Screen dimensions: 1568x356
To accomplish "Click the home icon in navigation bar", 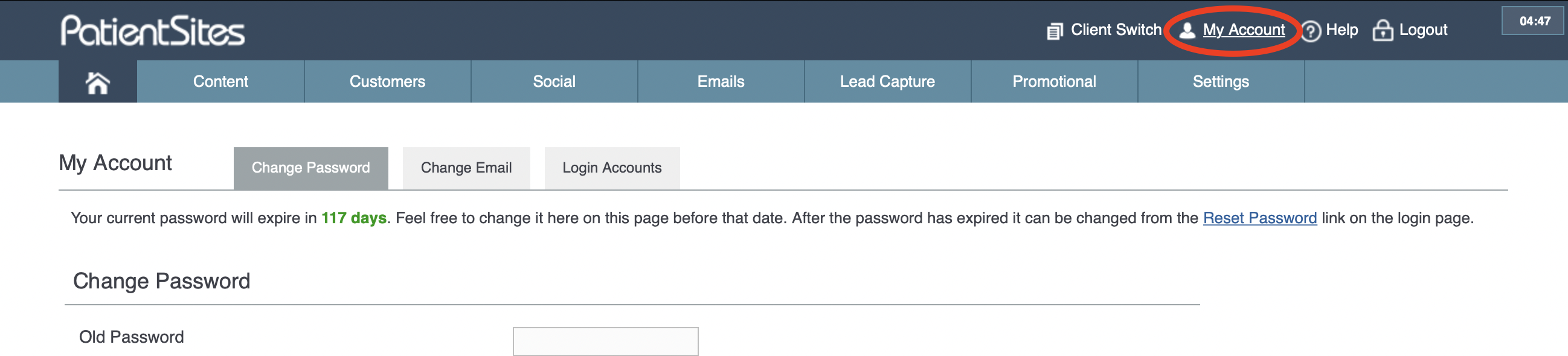I will tap(97, 81).
